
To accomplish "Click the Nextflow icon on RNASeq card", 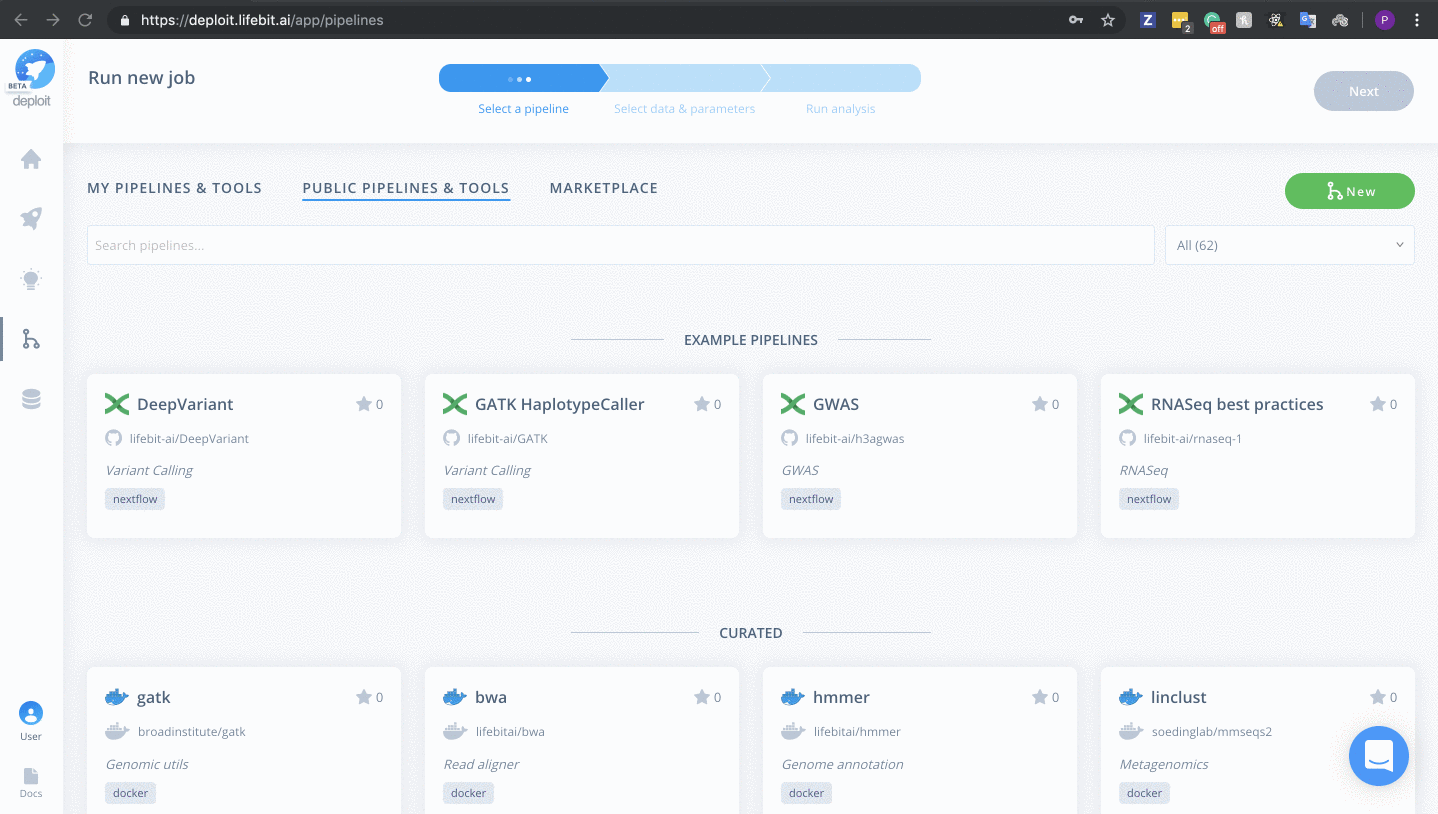I will 1131,404.
